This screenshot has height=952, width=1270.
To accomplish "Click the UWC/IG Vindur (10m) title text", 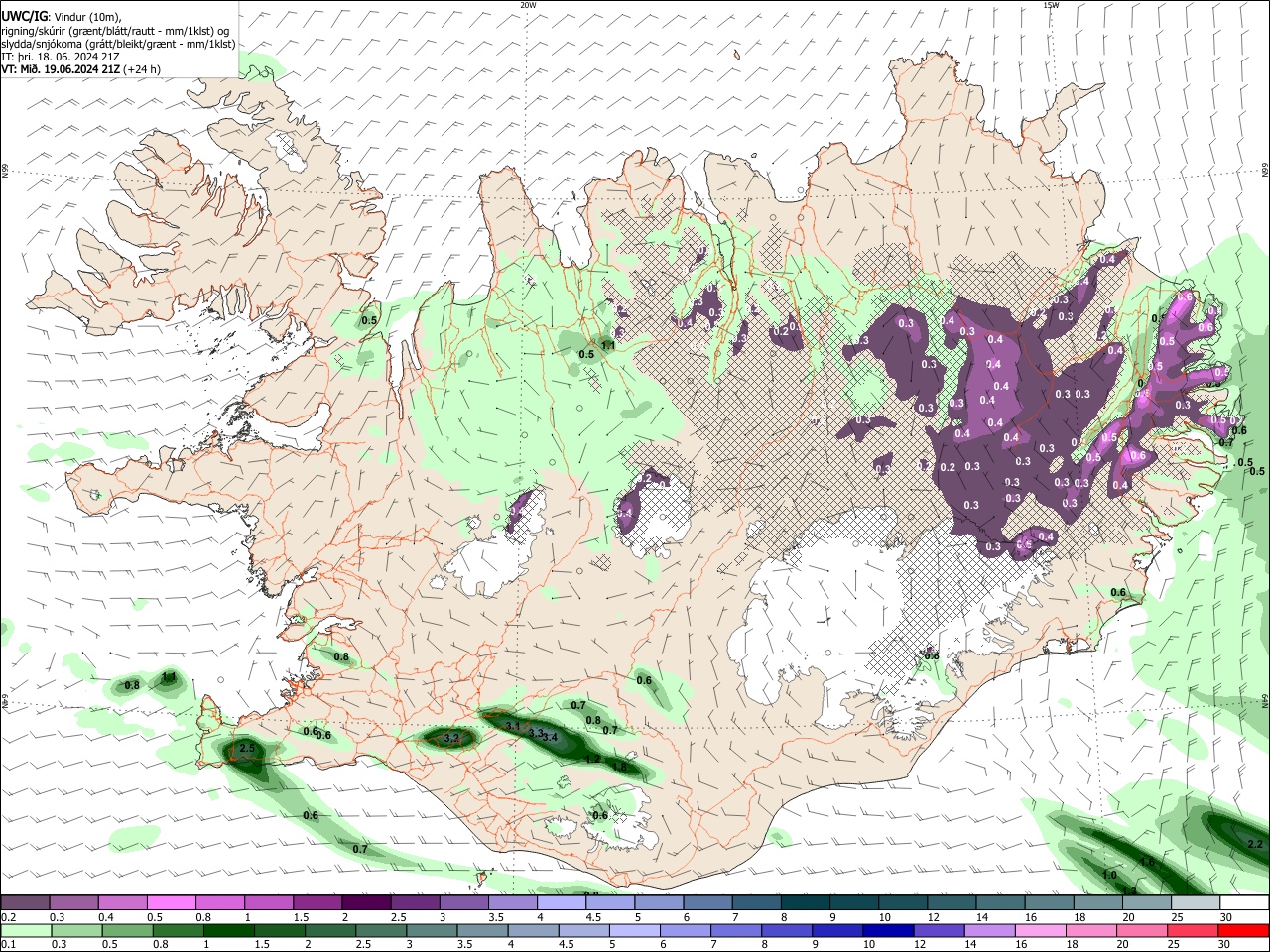I will [x=61, y=17].
